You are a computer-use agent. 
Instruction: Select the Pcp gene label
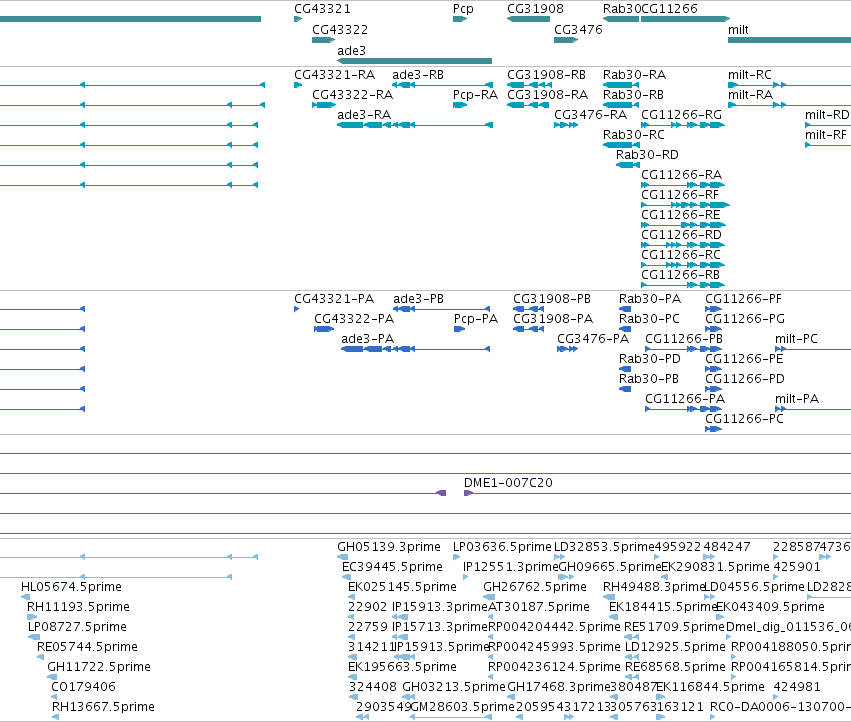463,9
